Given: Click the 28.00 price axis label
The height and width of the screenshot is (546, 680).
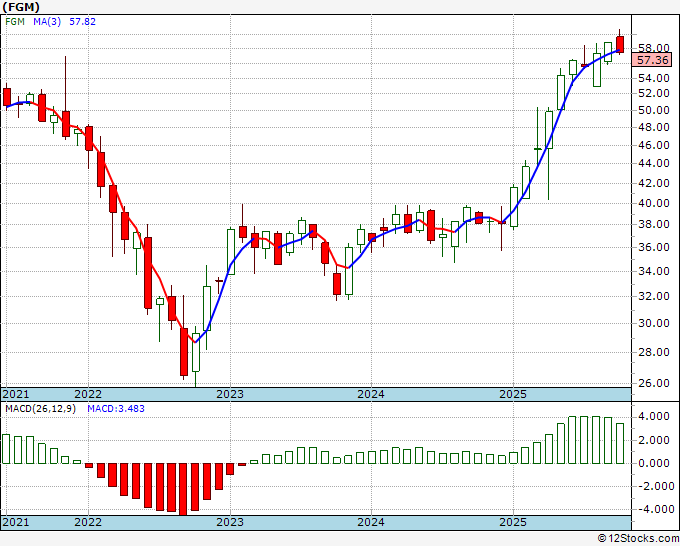Looking at the screenshot, I should [x=654, y=352].
